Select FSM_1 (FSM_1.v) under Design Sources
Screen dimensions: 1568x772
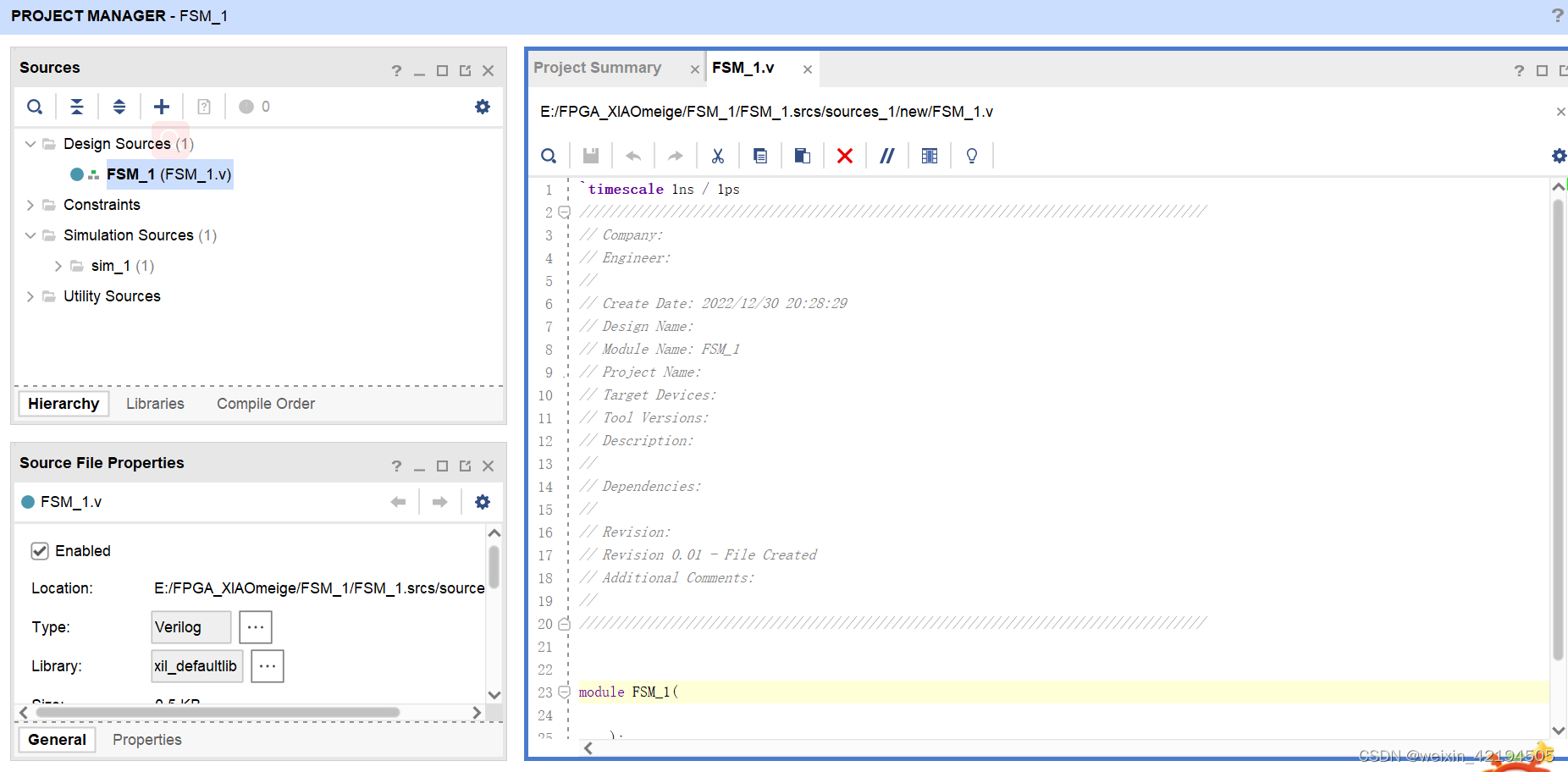(168, 174)
